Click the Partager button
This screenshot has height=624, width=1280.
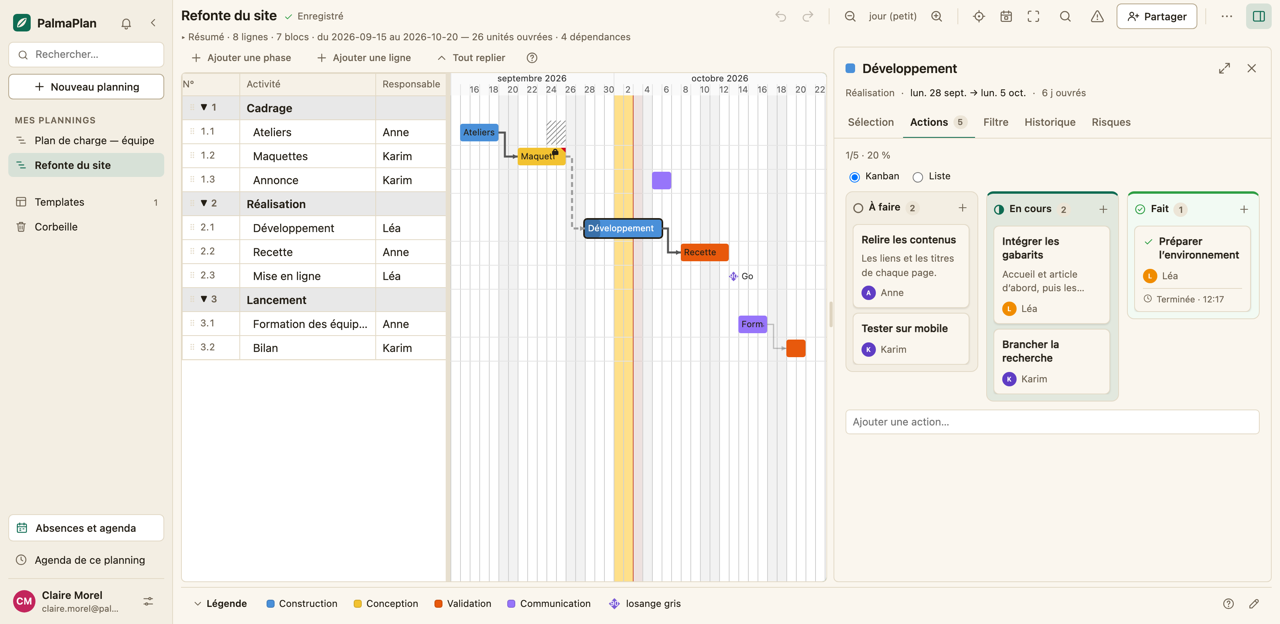coord(1157,16)
